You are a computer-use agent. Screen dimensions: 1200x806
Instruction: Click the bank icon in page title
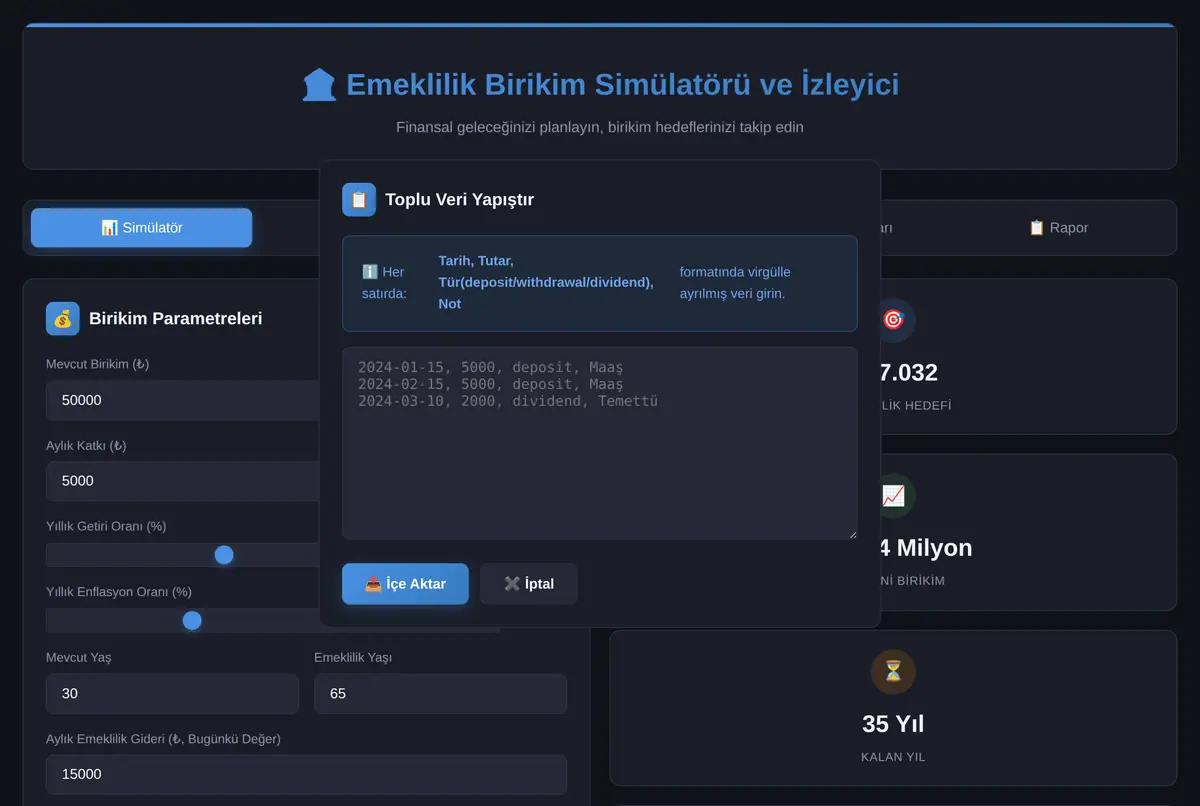tap(319, 85)
